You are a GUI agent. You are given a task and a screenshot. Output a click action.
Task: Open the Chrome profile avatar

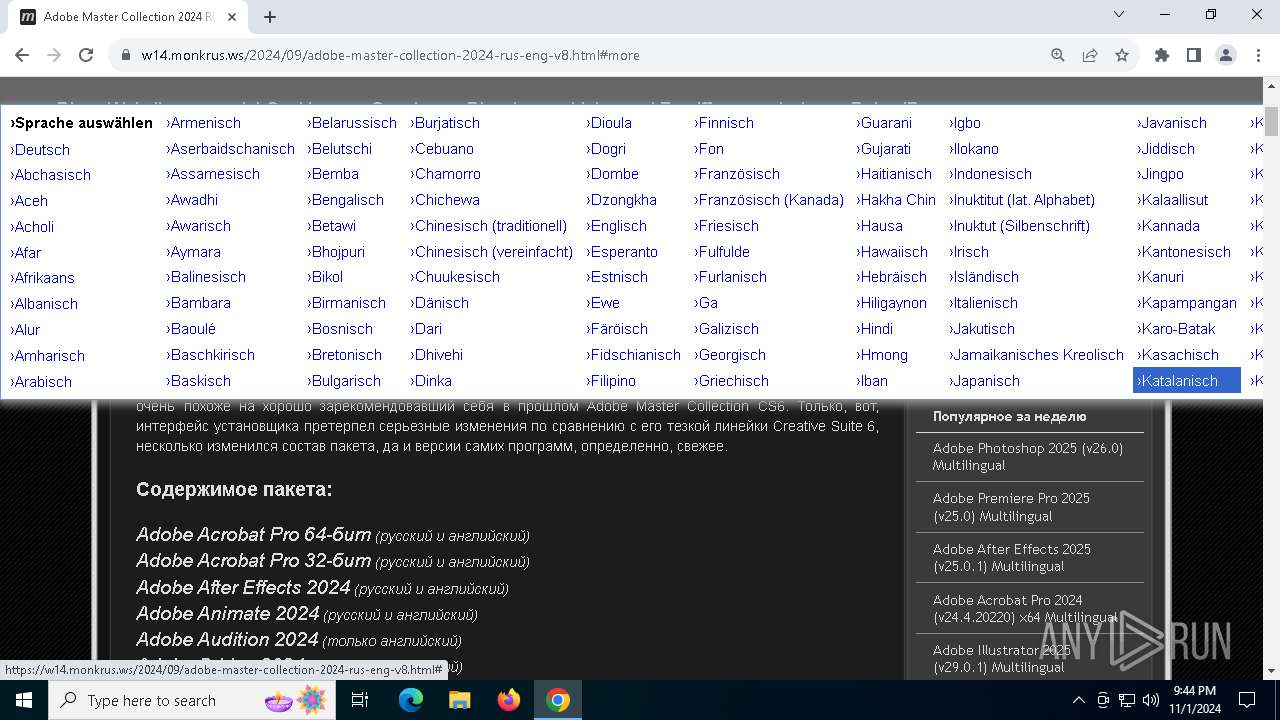coord(1226,55)
